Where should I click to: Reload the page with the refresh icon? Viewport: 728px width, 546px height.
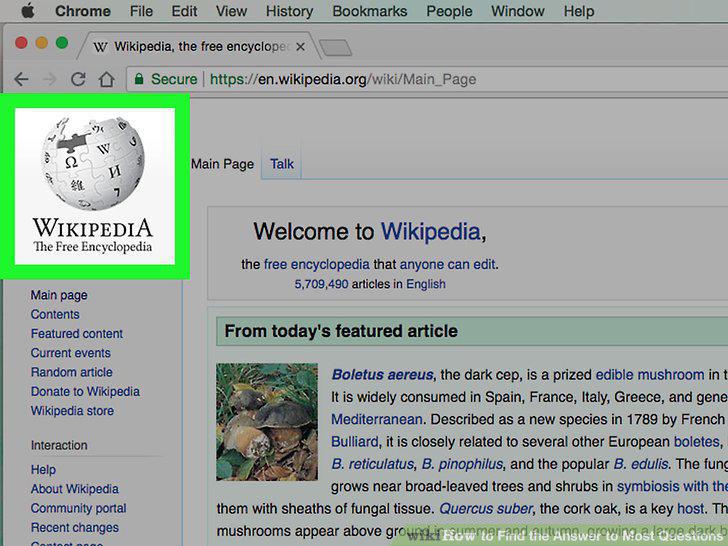78,79
